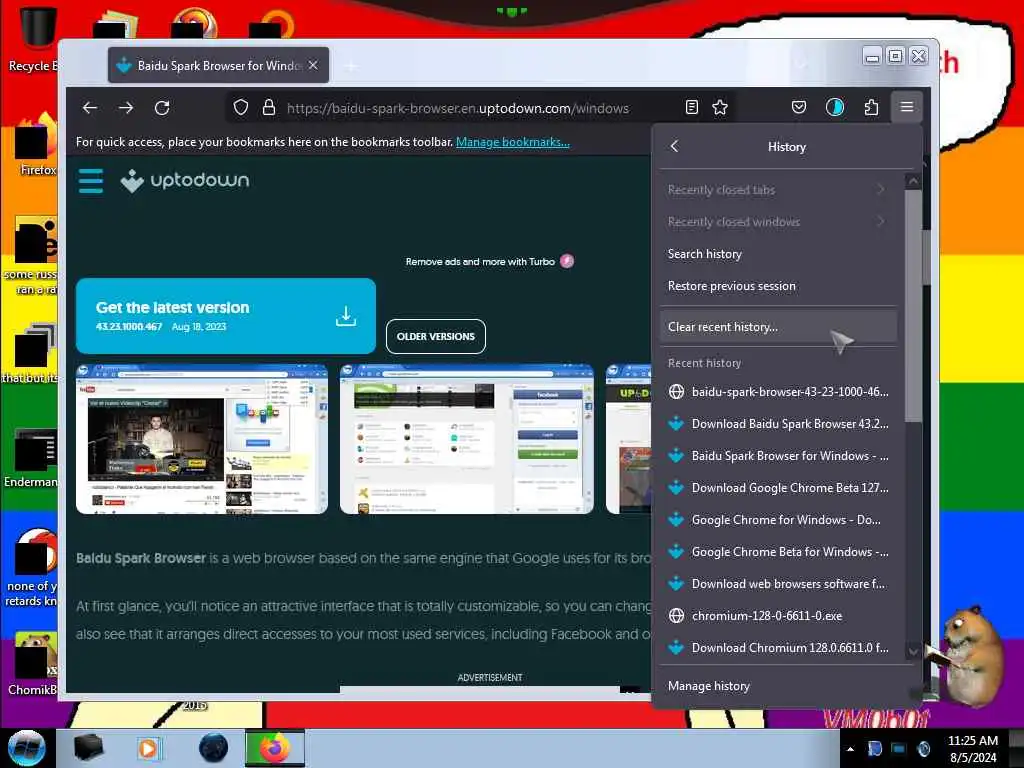Show hidden system tray icons arrow
Image resolution: width=1024 pixels, height=768 pixels.
850,749
